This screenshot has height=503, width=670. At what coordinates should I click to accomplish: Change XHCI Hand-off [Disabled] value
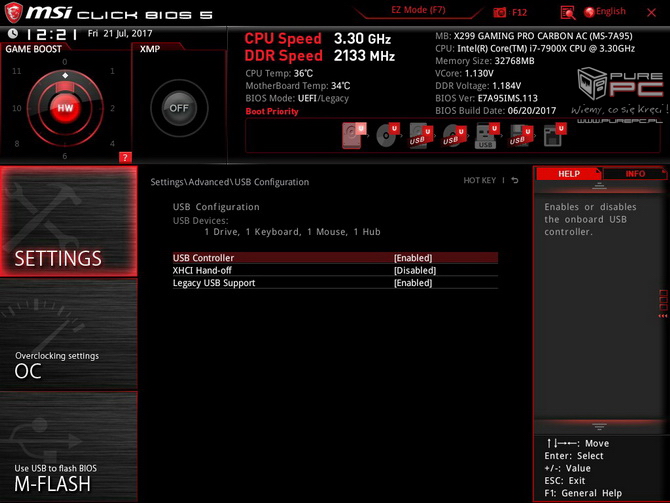(x=415, y=270)
